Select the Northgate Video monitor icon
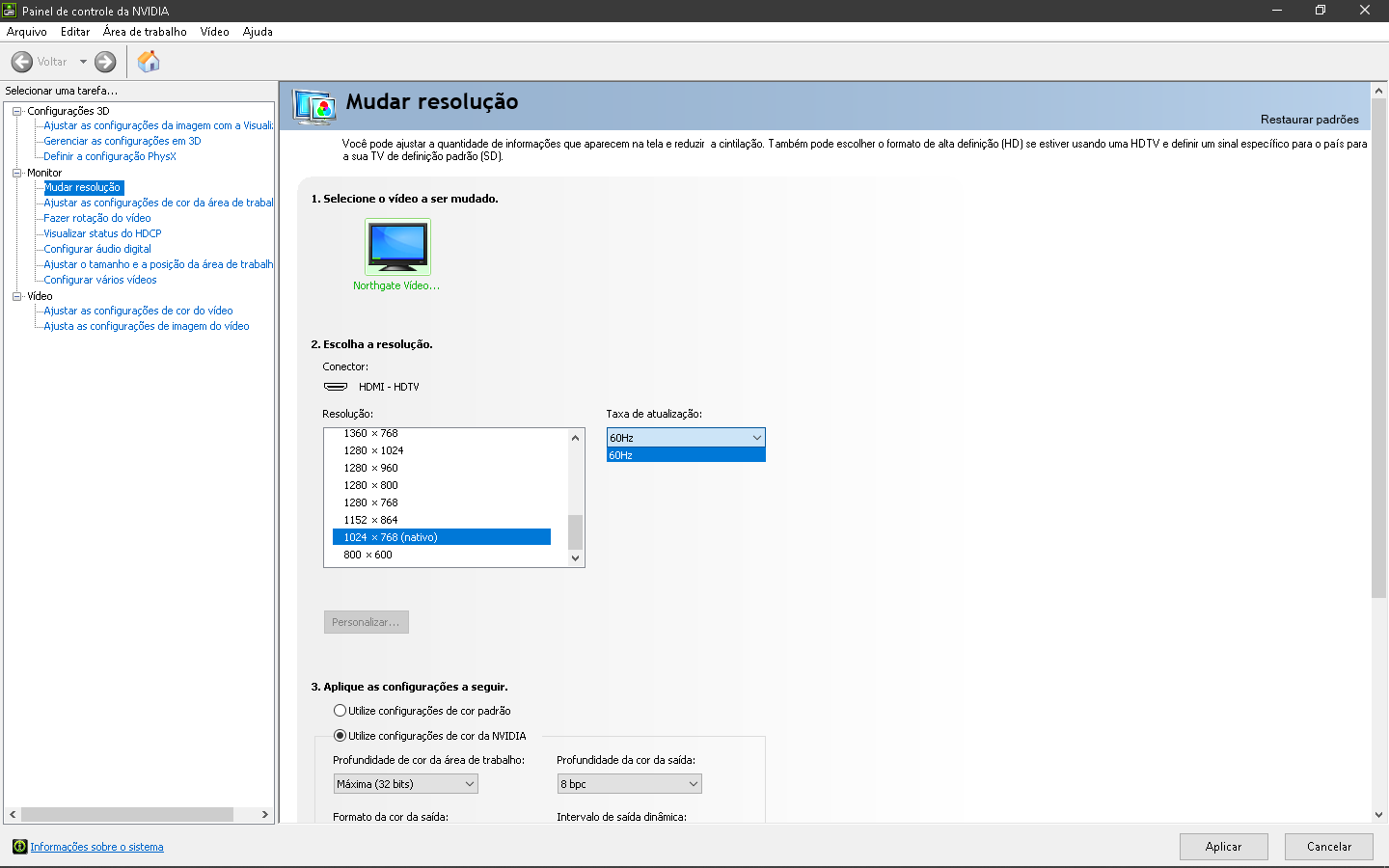 point(397,247)
